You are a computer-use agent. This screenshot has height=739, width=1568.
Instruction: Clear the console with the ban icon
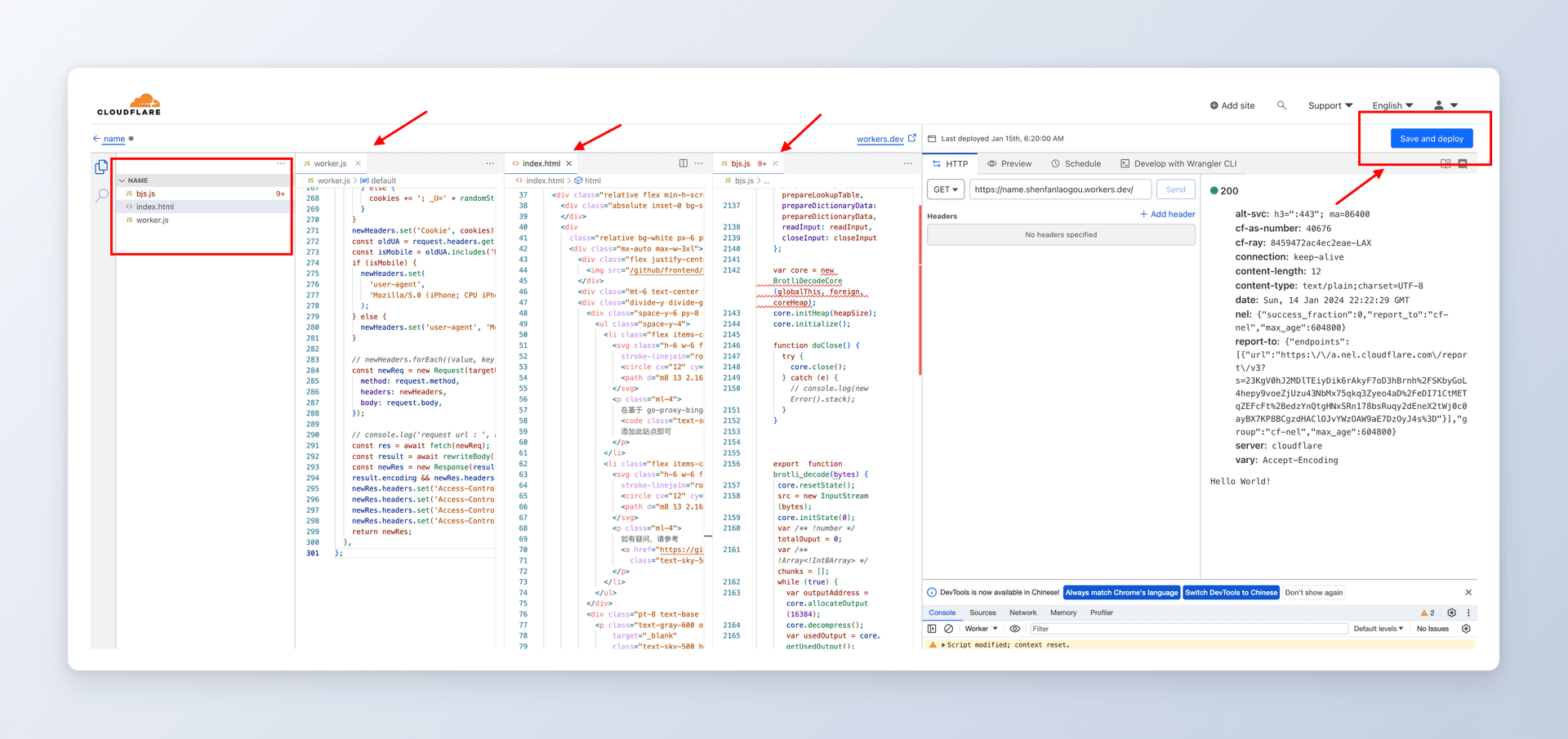[948, 629]
